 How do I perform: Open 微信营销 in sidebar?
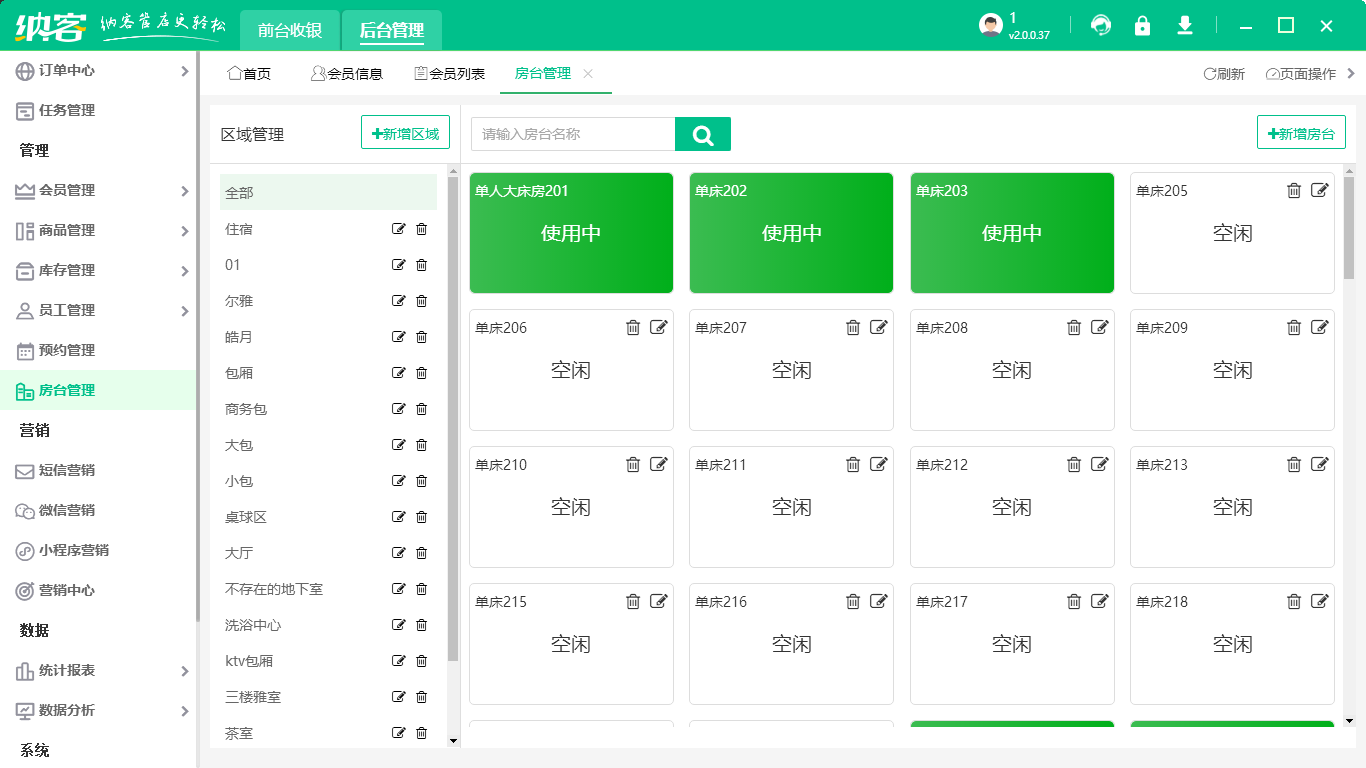point(98,511)
